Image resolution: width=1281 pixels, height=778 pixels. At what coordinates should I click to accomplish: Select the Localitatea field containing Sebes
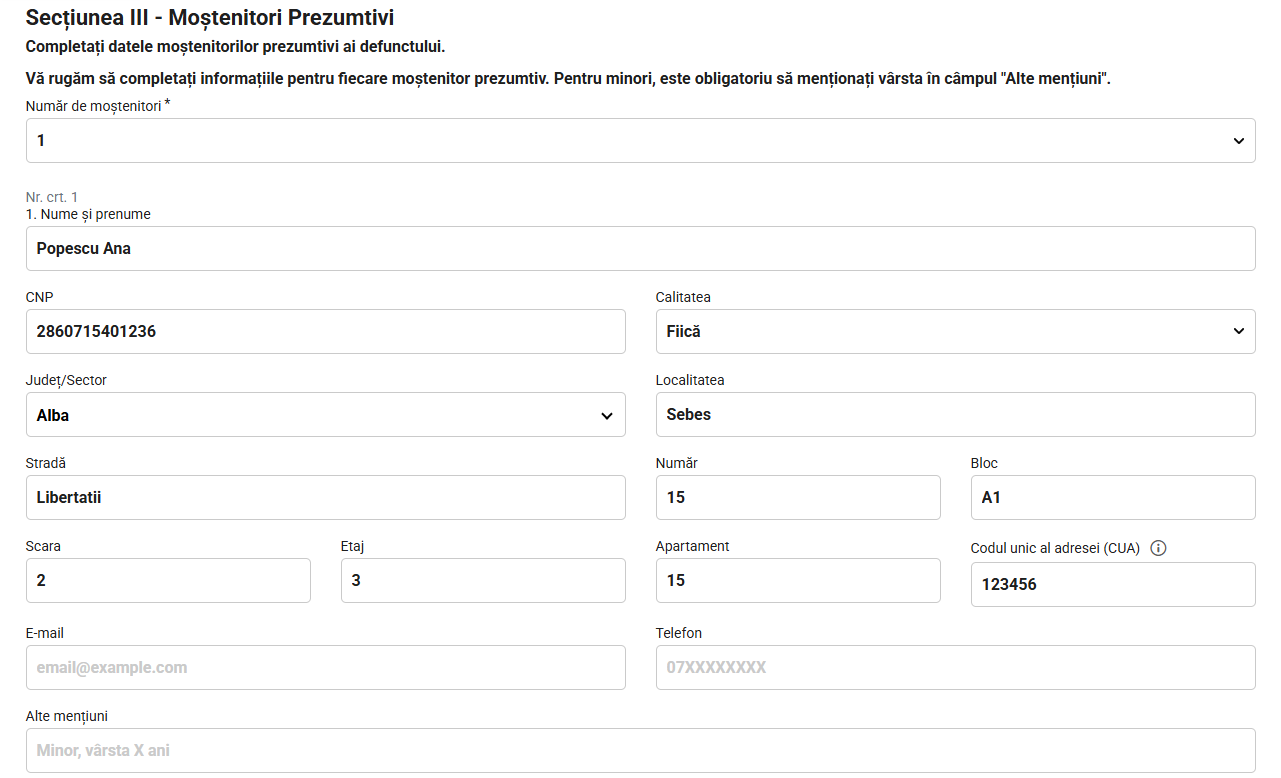955,415
